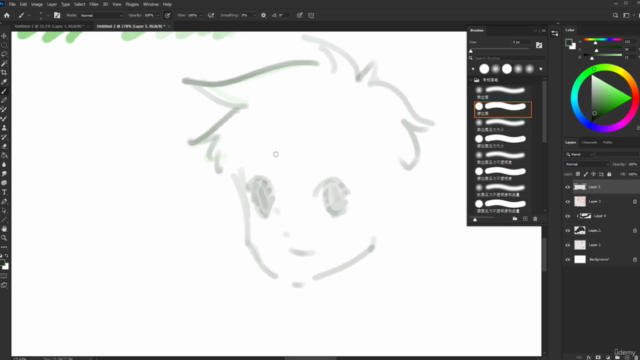The image size is (640, 360).
Task: Collapse the brush group folder in Brushes panel
Action: coord(471,80)
